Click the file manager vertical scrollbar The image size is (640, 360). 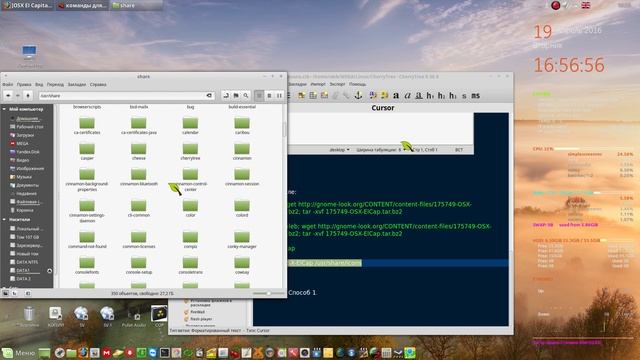click(x=284, y=130)
